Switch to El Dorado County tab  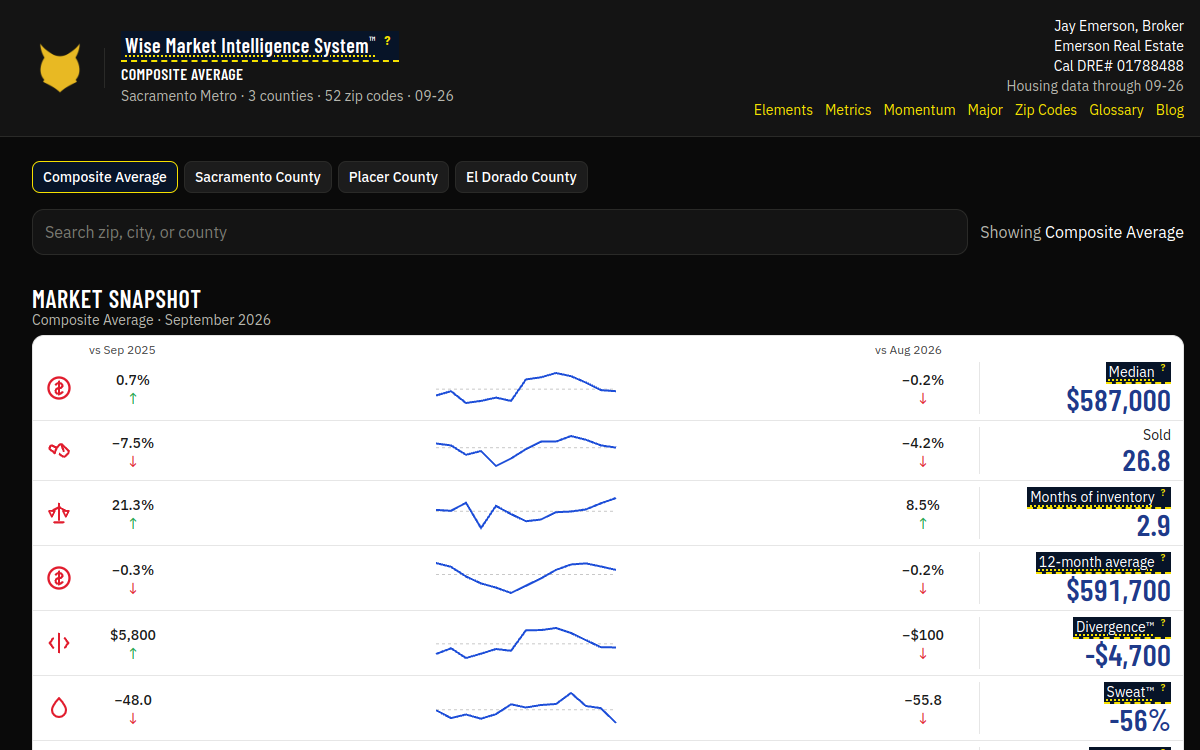(x=521, y=177)
